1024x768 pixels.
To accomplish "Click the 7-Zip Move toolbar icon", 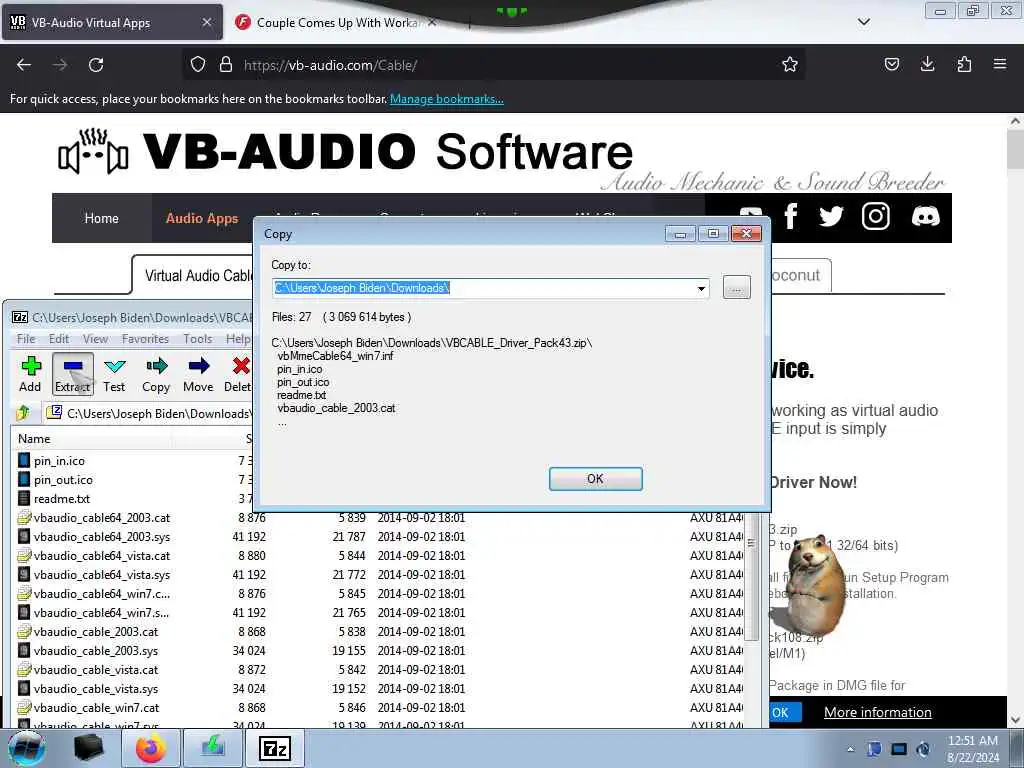I will (x=198, y=374).
